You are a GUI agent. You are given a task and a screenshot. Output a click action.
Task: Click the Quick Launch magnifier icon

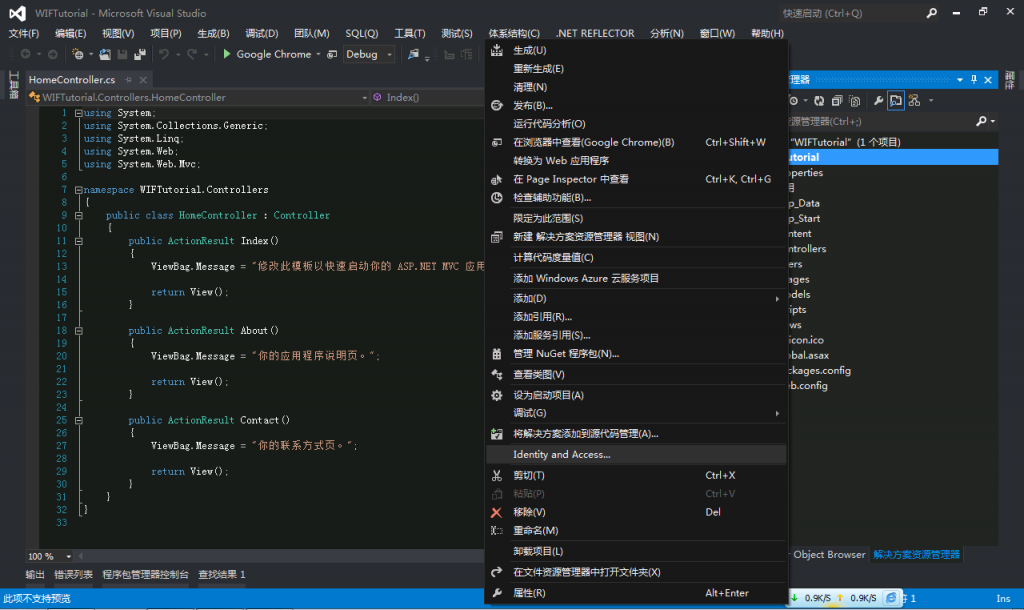click(931, 13)
